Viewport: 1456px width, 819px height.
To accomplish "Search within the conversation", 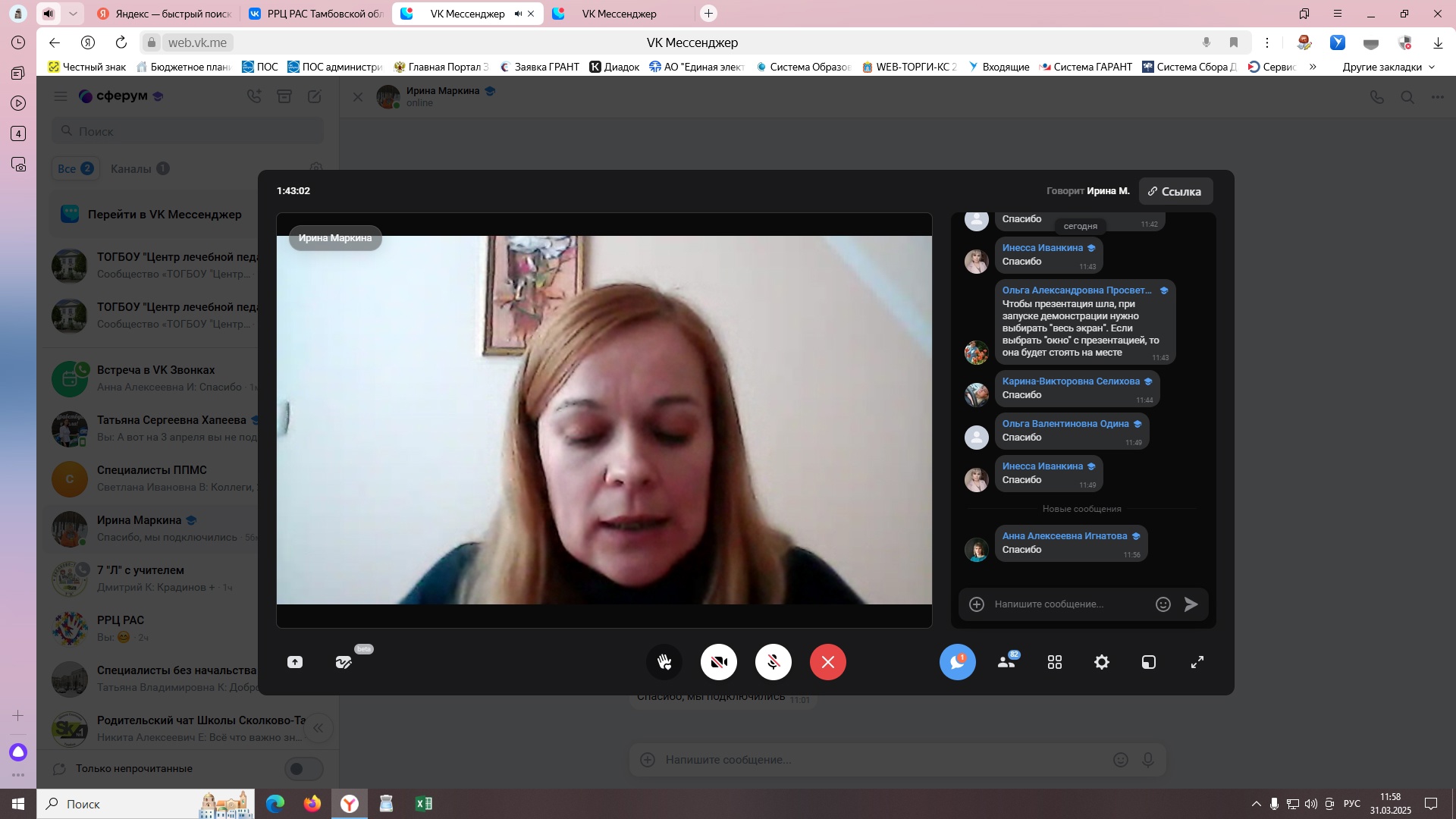I will [x=1407, y=97].
